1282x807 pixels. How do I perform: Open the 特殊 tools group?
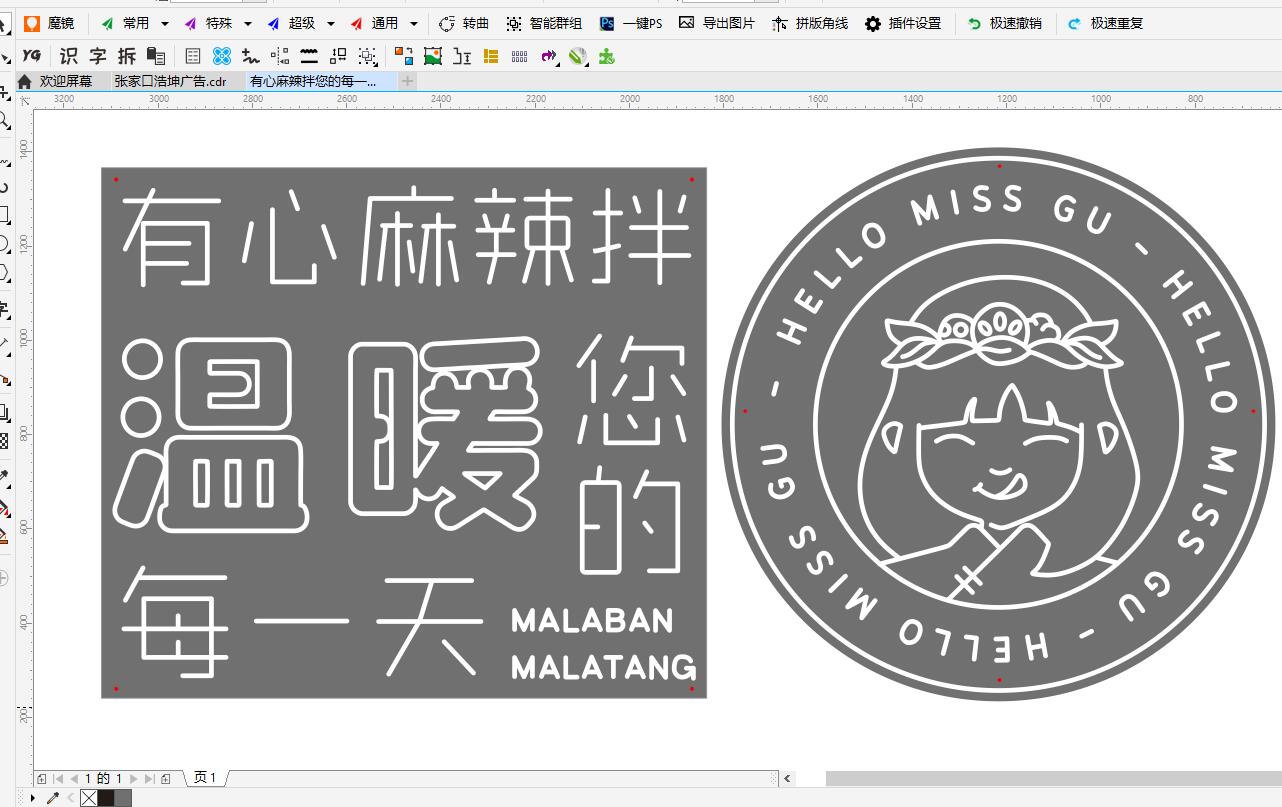tap(208, 23)
